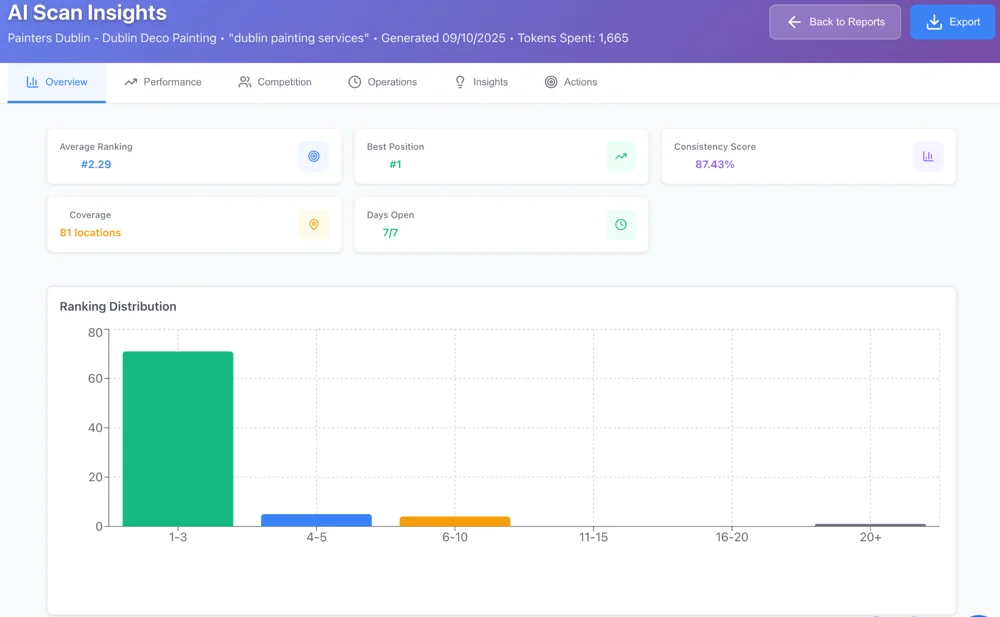The image size is (1000, 617).
Task: Click the download icon in Export button
Action: [934, 22]
